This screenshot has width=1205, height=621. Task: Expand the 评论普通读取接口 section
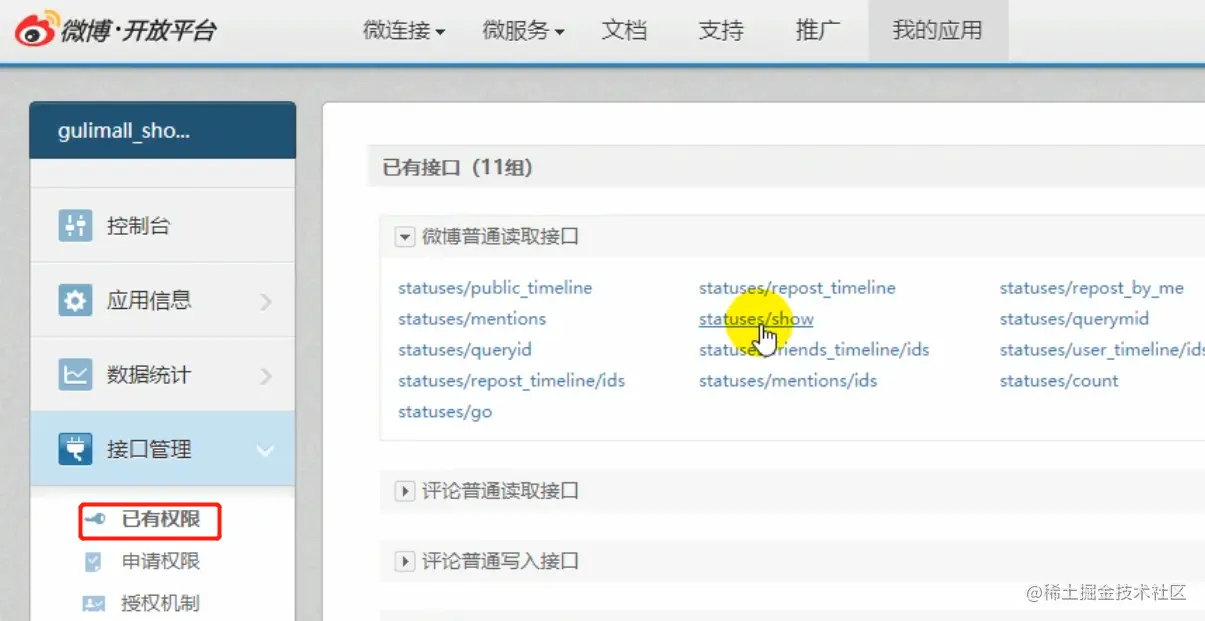[x=405, y=490]
